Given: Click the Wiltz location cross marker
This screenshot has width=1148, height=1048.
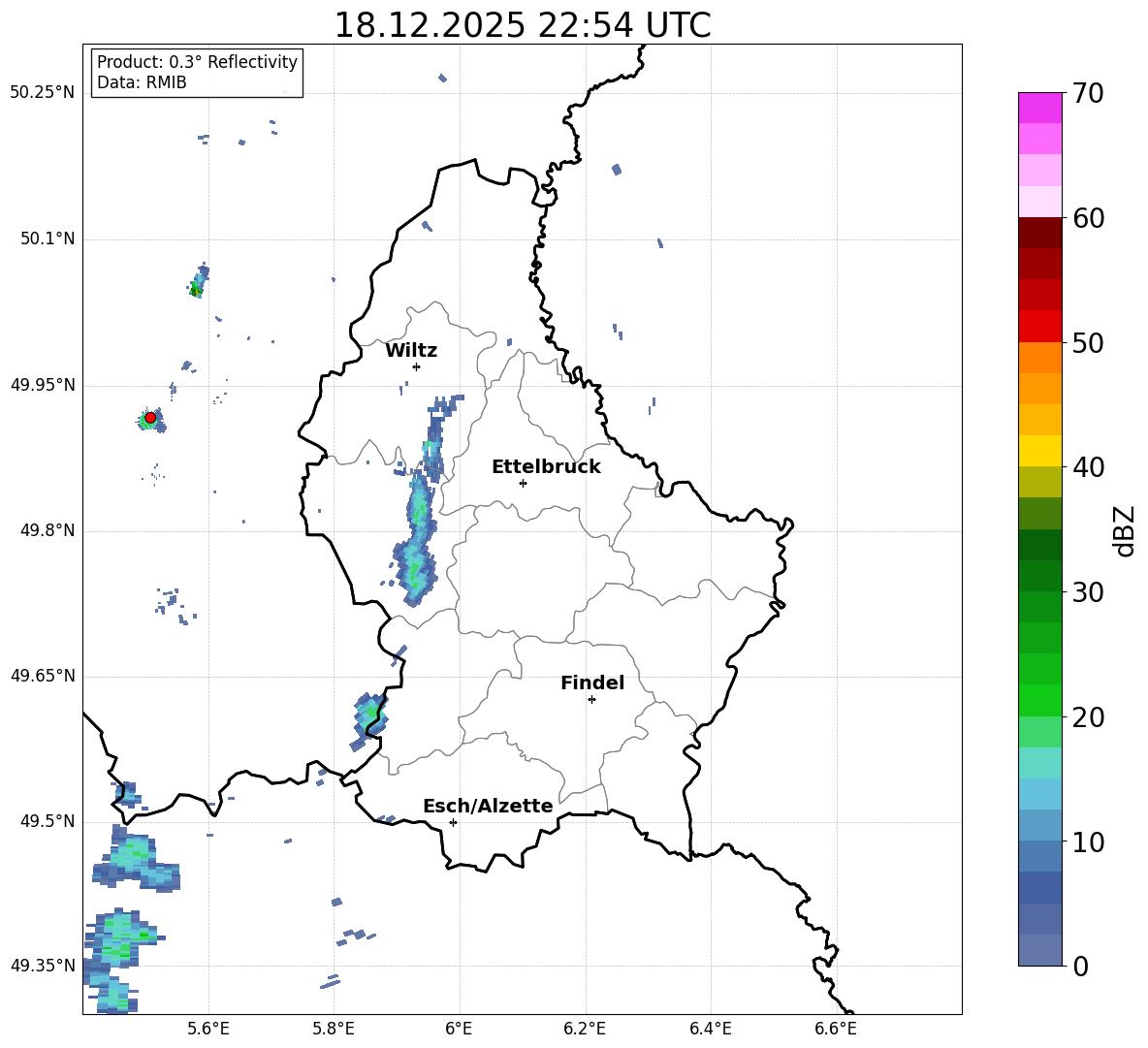Looking at the screenshot, I should (x=416, y=366).
